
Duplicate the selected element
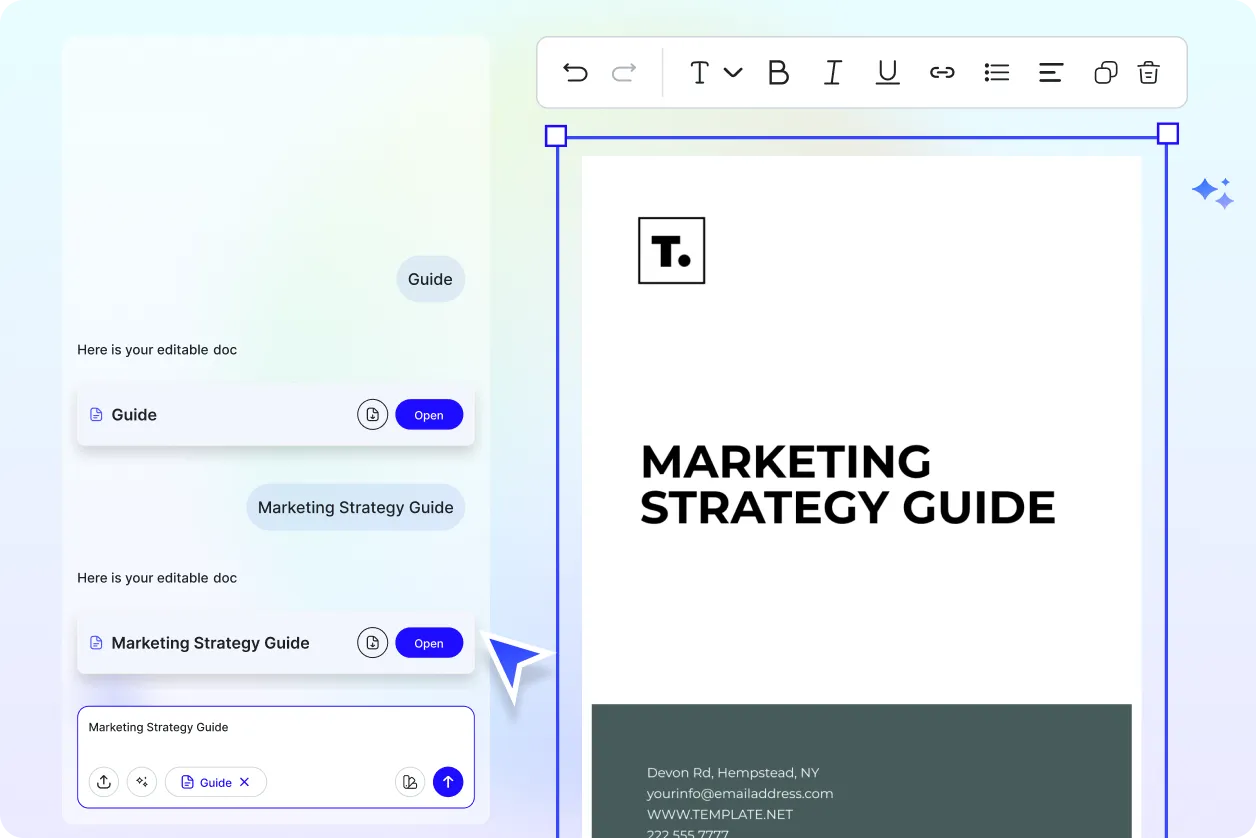1105,72
